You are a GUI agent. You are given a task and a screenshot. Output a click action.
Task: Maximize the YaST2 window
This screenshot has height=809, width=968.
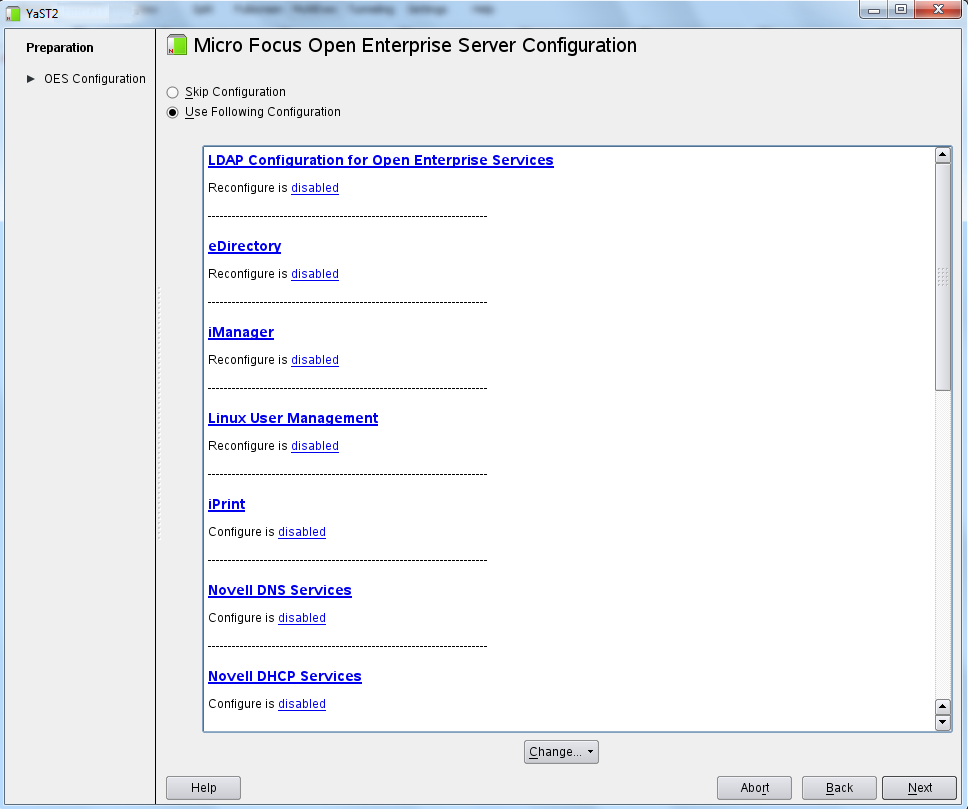tap(901, 10)
